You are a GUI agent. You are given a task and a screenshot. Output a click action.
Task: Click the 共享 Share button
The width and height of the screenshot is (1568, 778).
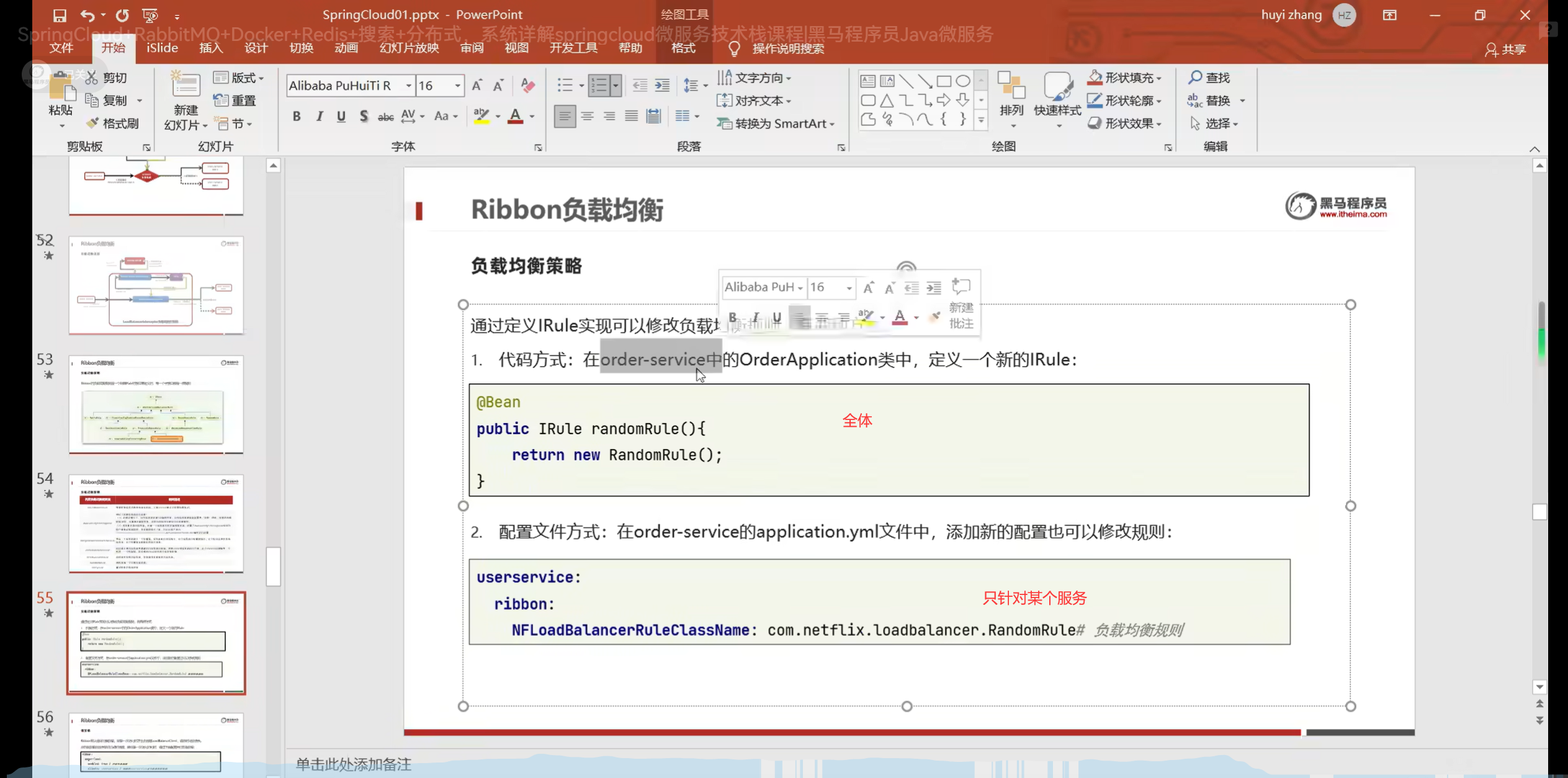(x=1506, y=49)
